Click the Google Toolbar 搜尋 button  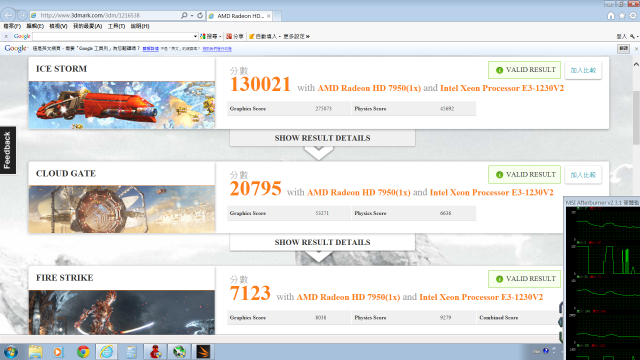[210, 36]
